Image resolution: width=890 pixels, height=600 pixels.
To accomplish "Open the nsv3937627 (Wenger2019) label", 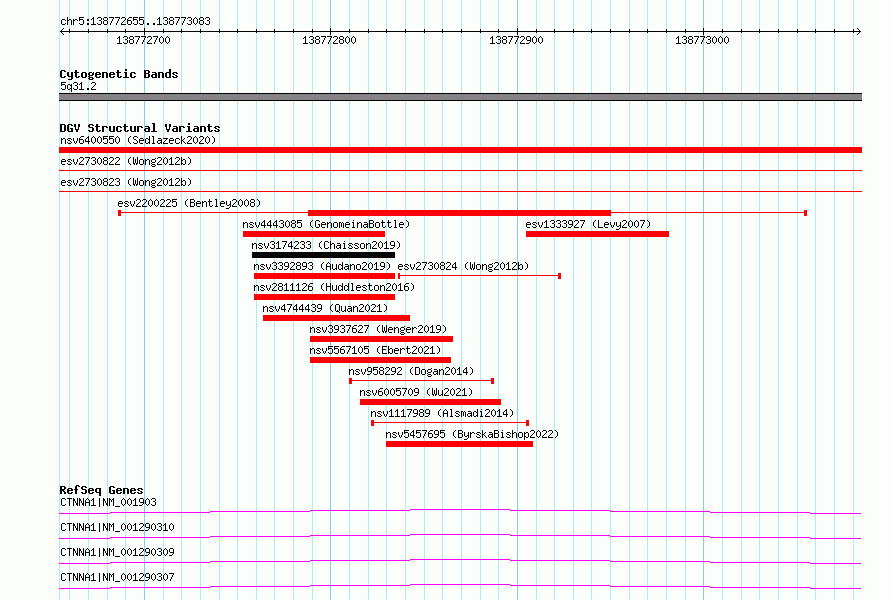I will point(378,329).
